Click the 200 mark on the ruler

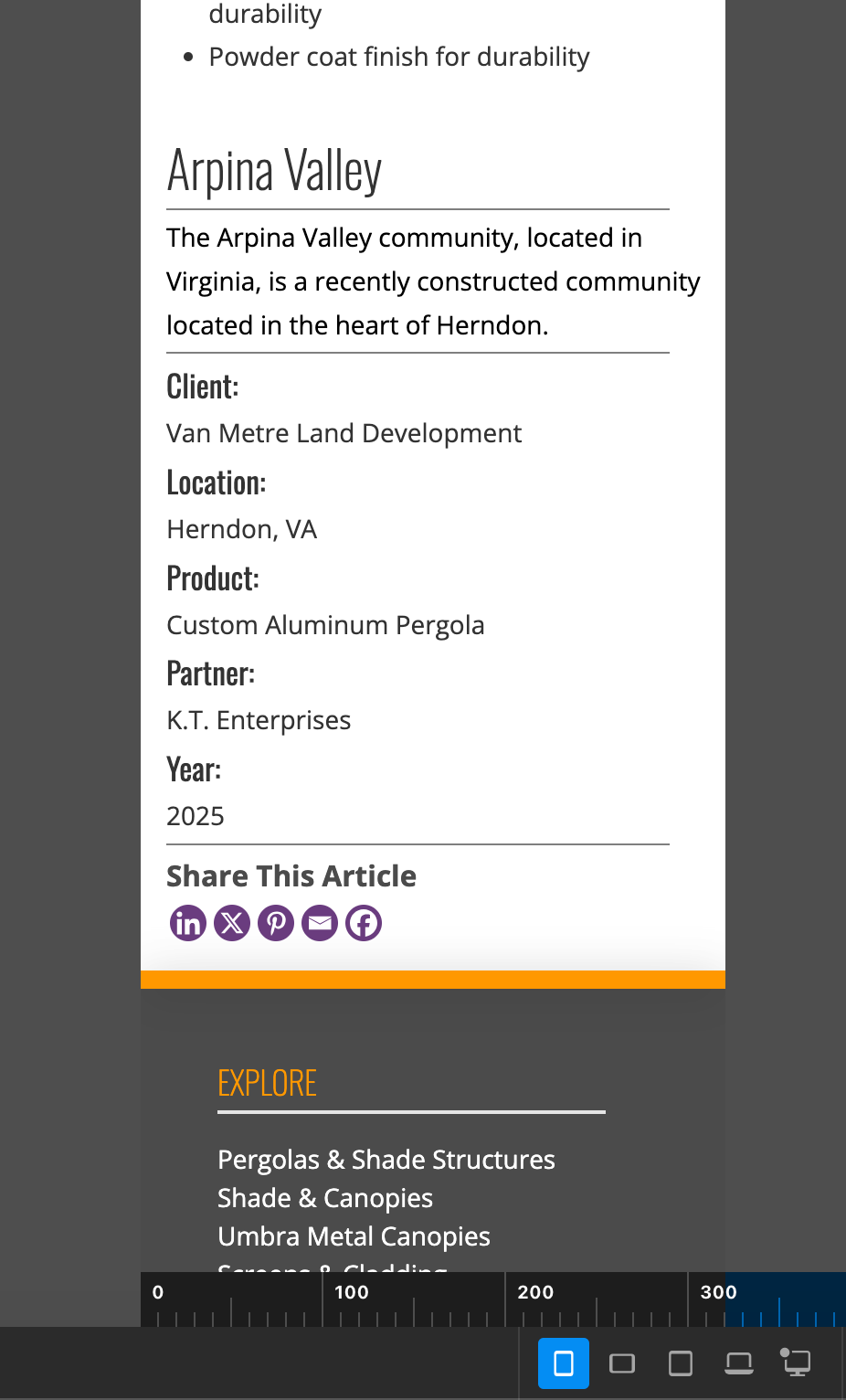coord(534,1292)
